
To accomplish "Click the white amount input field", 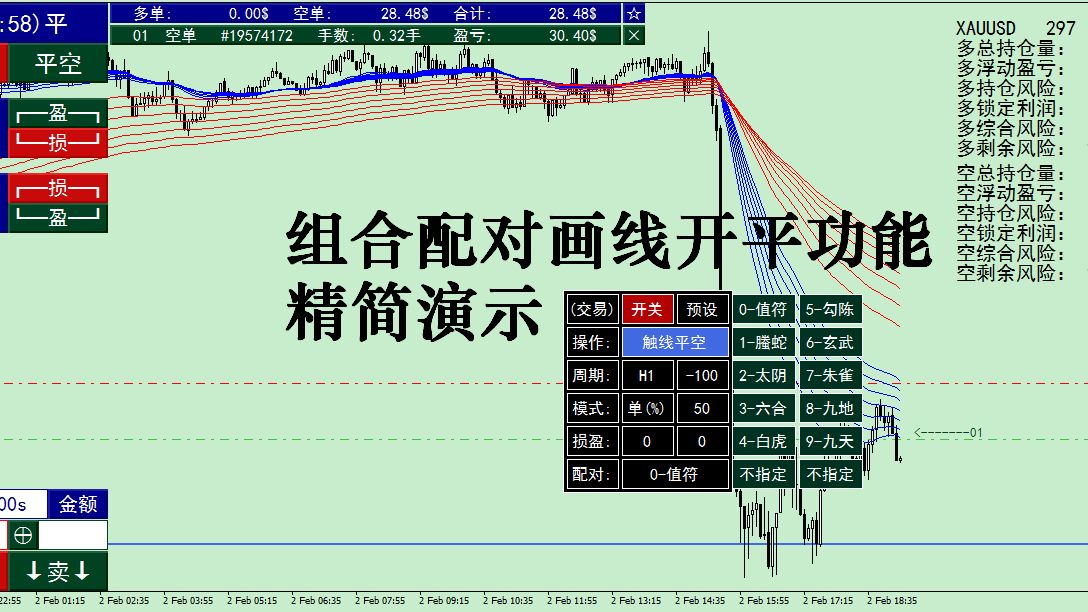I will click(72, 536).
